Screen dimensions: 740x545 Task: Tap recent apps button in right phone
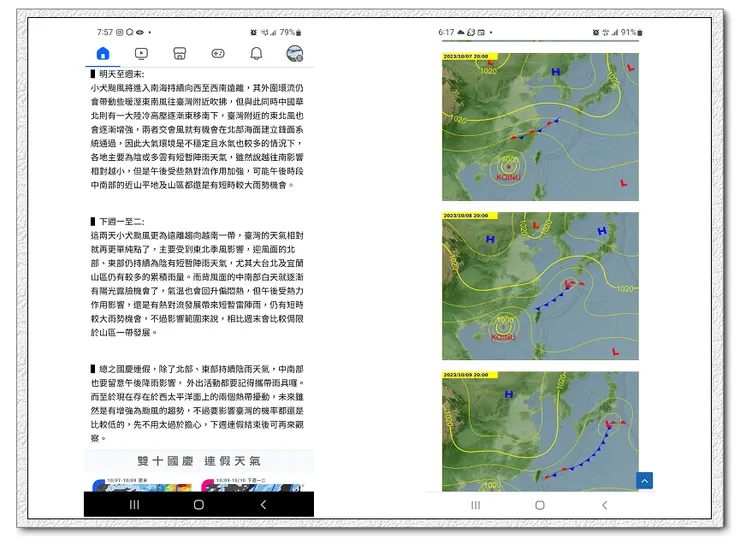[x=476, y=505]
